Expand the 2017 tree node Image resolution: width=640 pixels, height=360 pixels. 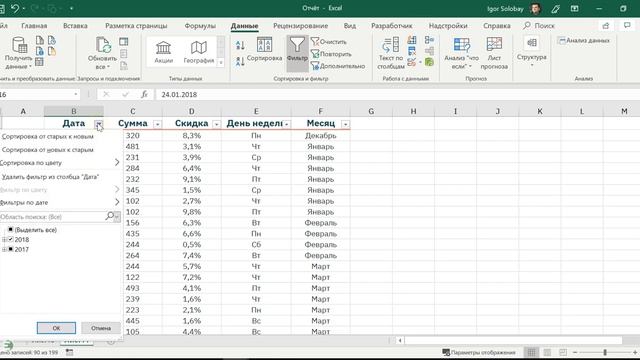point(4,249)
